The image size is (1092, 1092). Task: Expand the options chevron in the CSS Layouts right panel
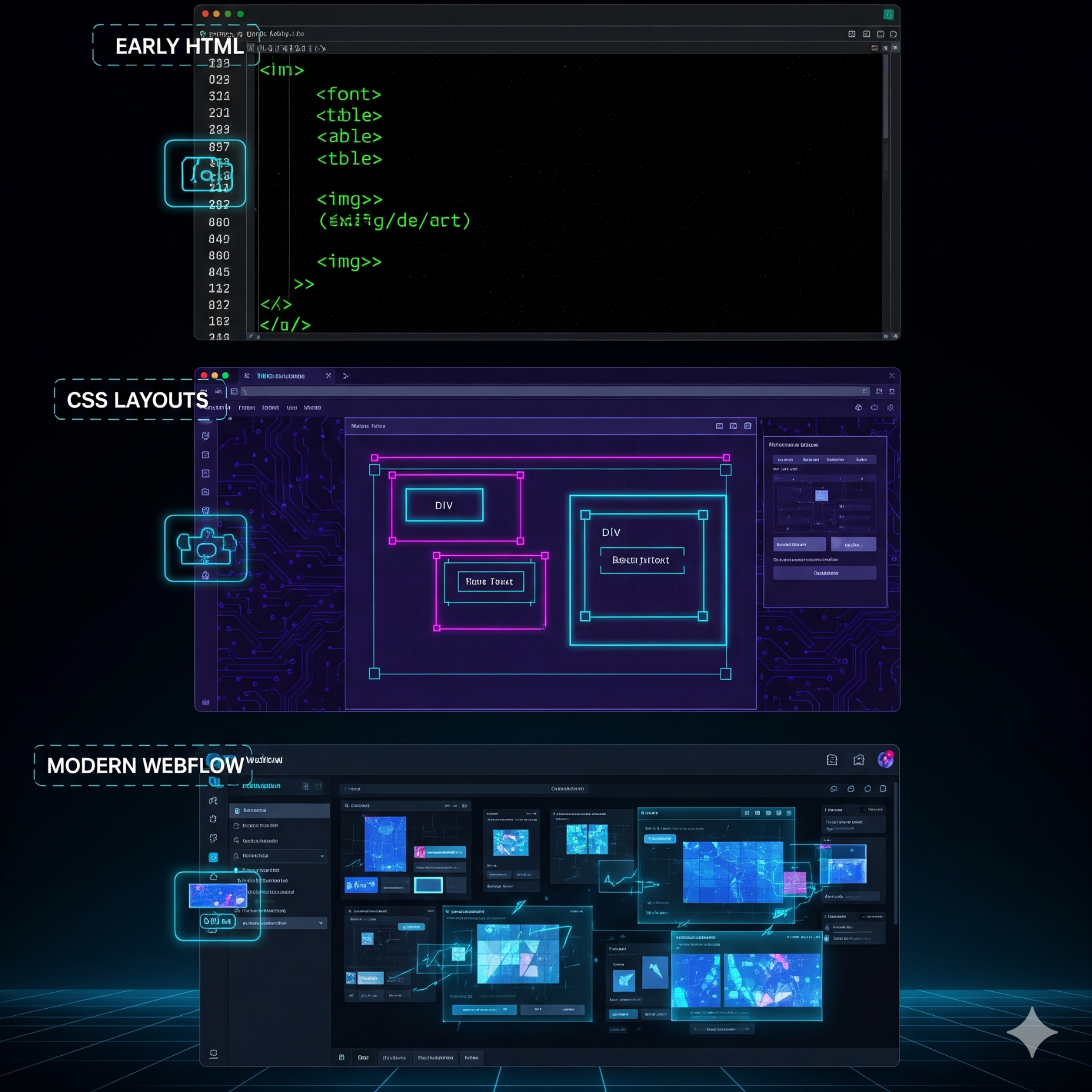[x=862, y=479]
